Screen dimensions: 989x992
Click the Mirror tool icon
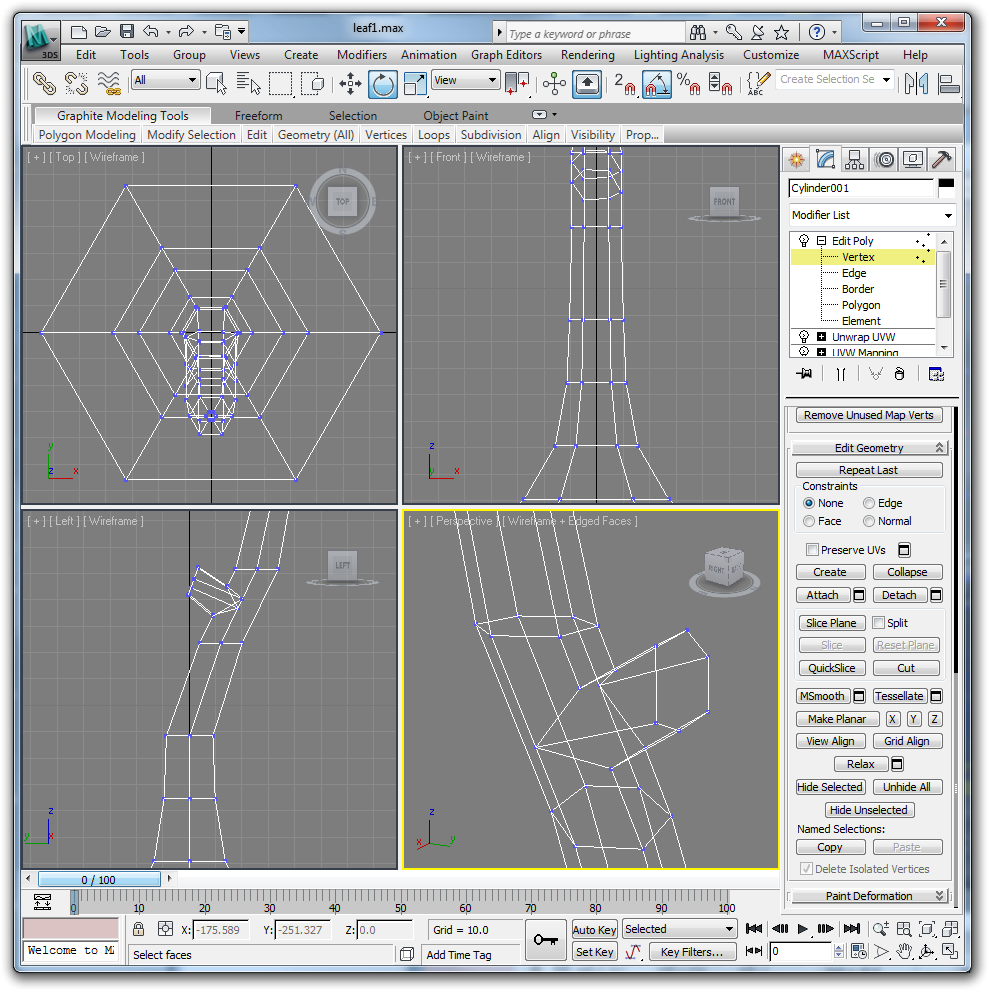(916, 84)
